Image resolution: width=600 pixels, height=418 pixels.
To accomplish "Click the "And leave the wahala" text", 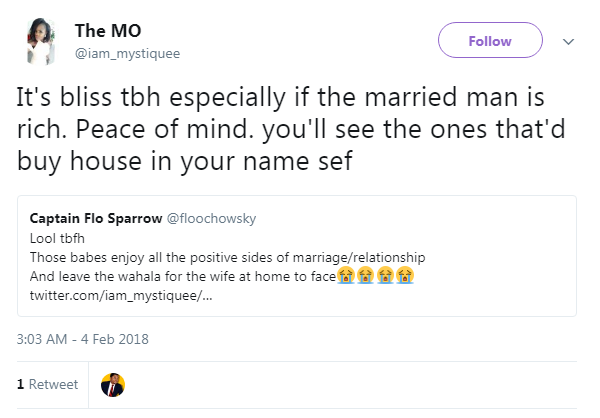I will (180, 275).
